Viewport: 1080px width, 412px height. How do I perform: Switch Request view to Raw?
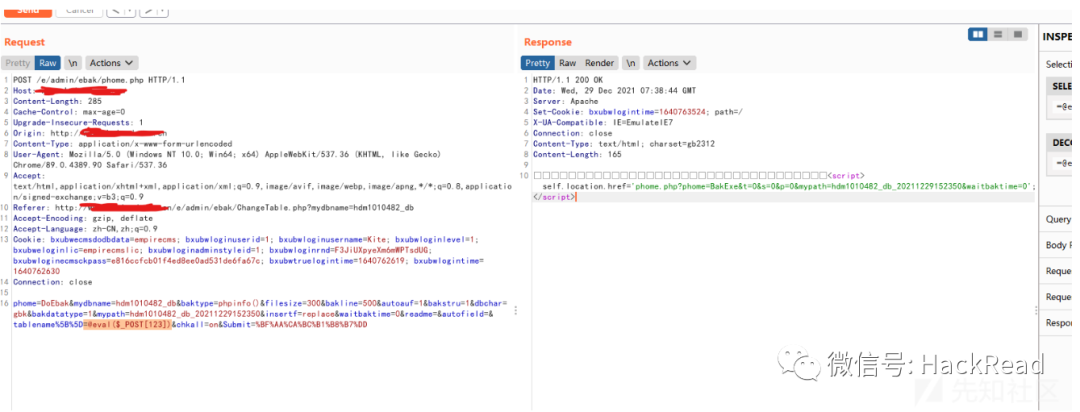(48, 63)
